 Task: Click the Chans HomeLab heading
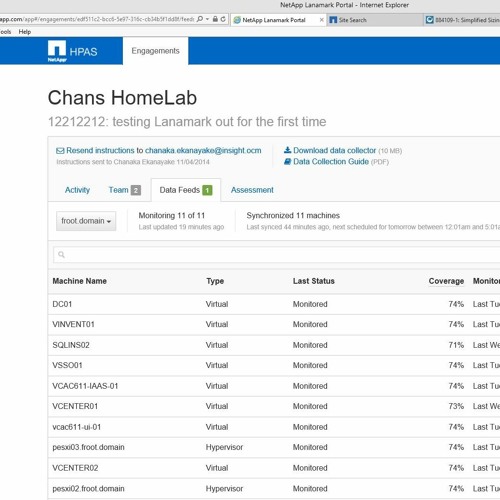(122, 98)
